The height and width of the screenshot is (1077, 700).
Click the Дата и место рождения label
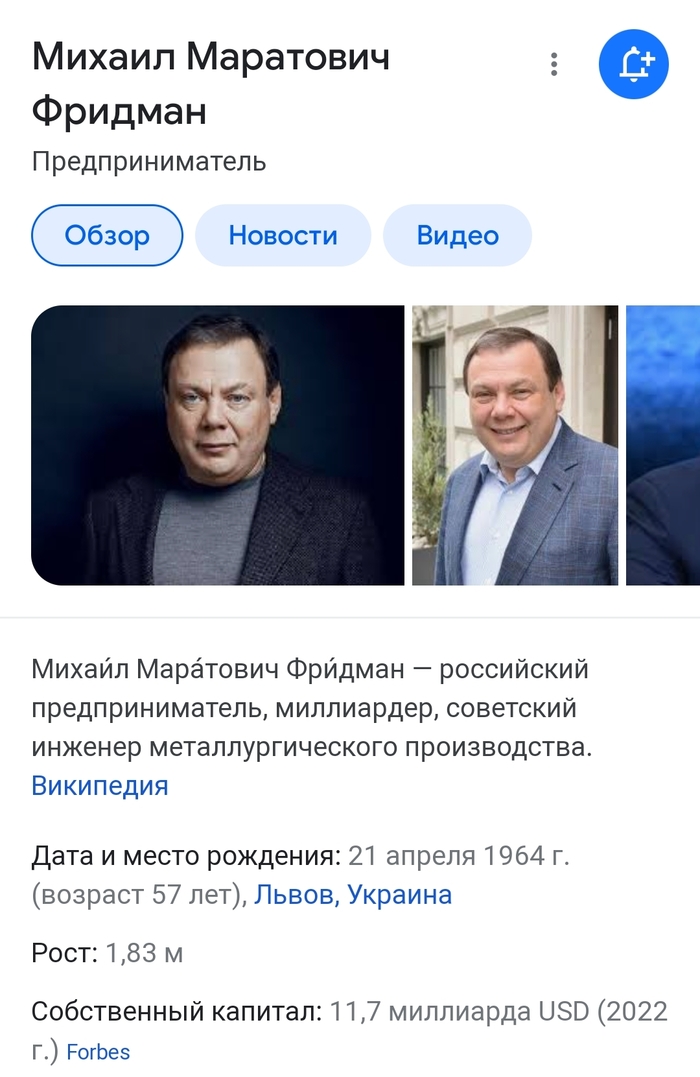(187, 856)
